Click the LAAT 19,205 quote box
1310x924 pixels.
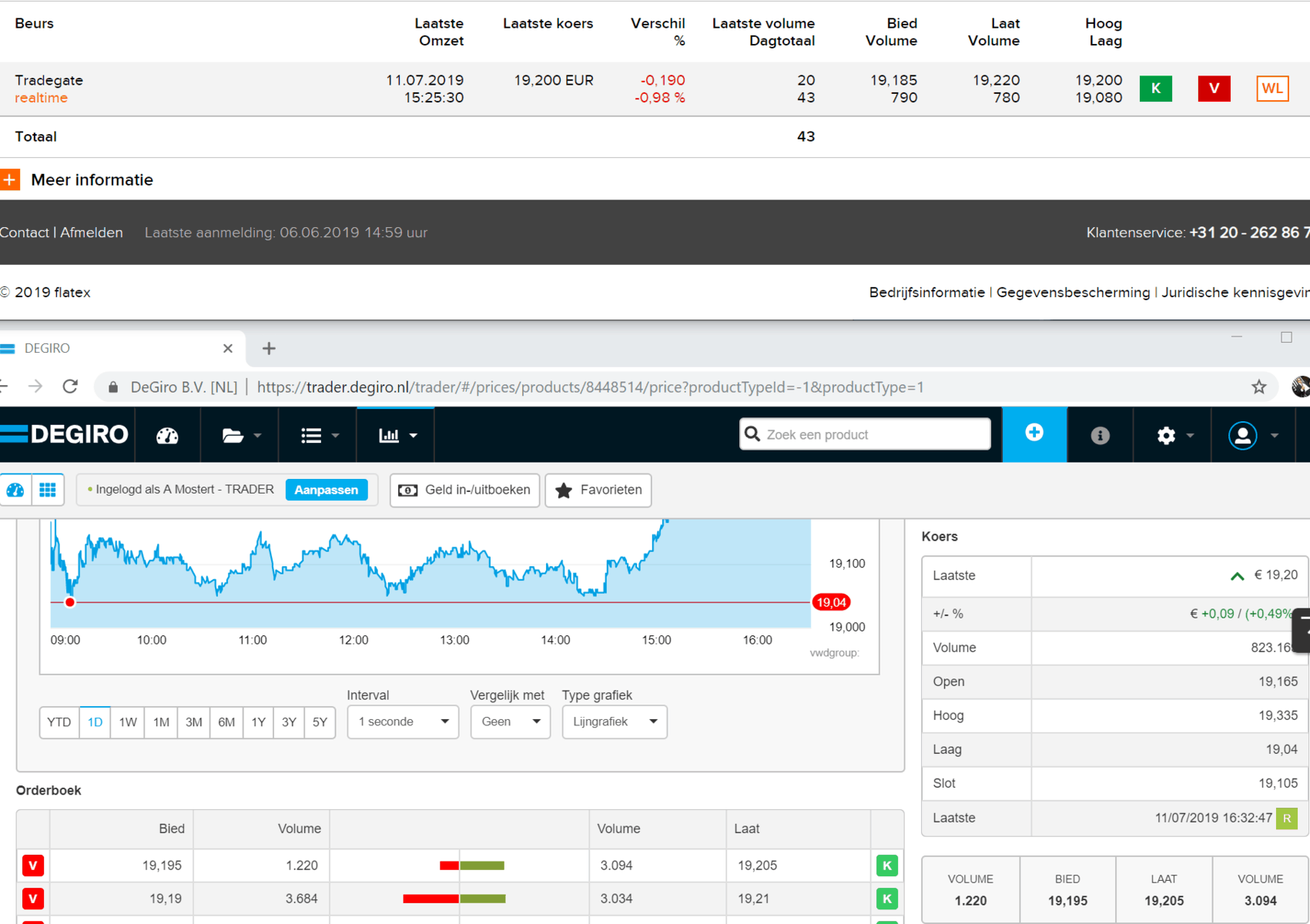pos(1164,890)
